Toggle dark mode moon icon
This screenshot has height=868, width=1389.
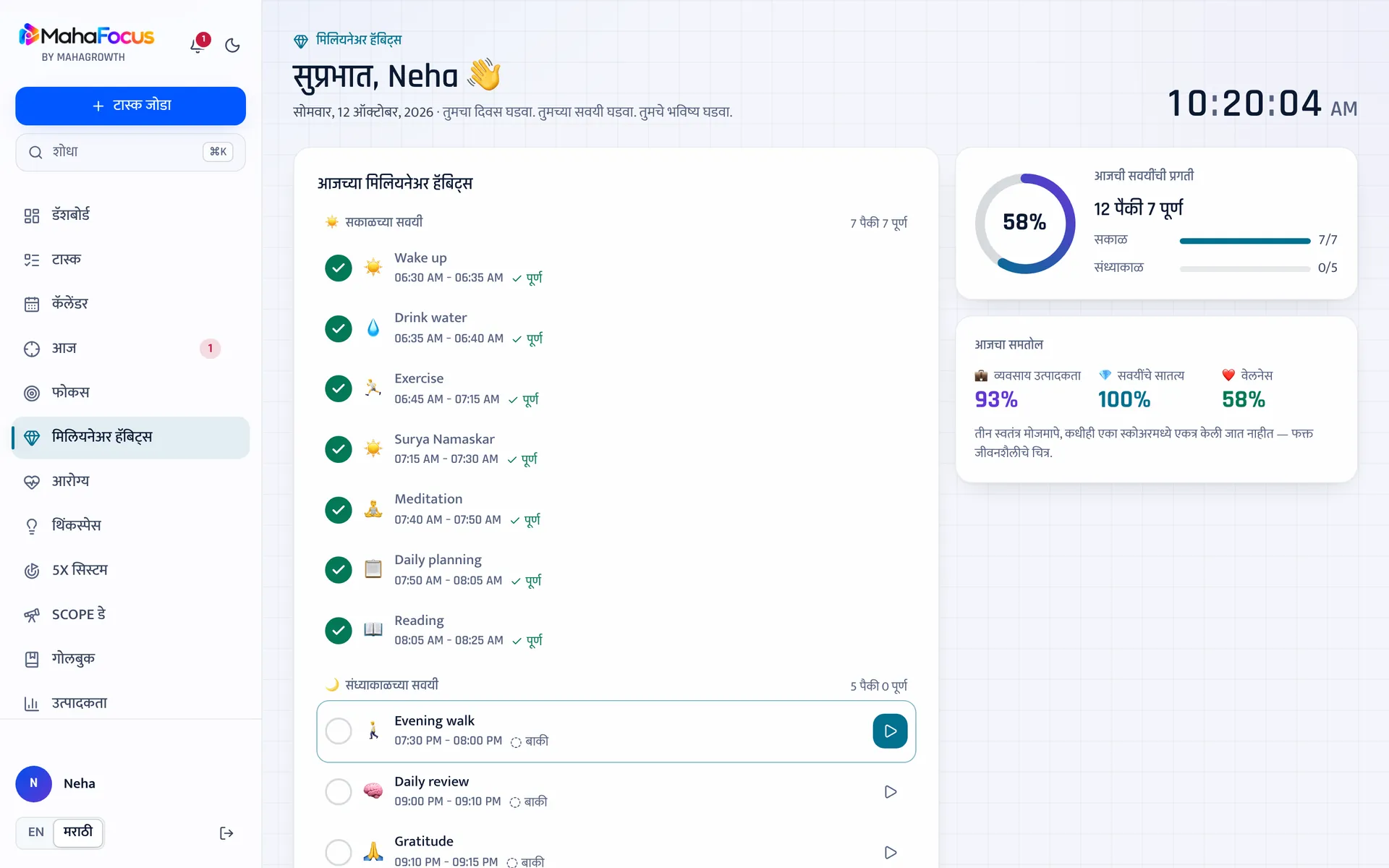[232, 46]
